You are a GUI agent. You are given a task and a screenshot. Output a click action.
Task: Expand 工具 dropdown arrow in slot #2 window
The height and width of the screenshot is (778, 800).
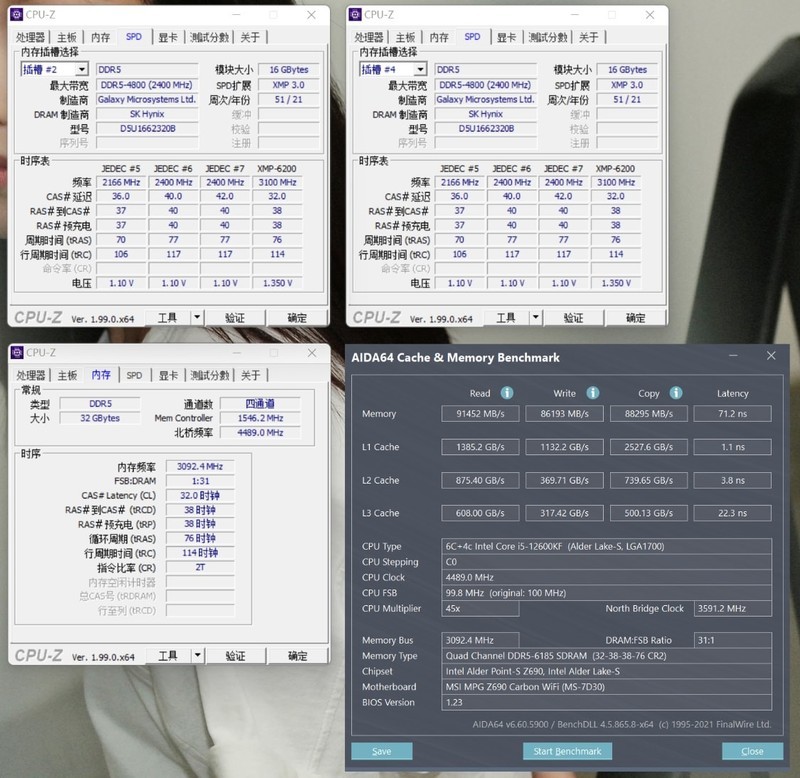[x=197, y=317]
